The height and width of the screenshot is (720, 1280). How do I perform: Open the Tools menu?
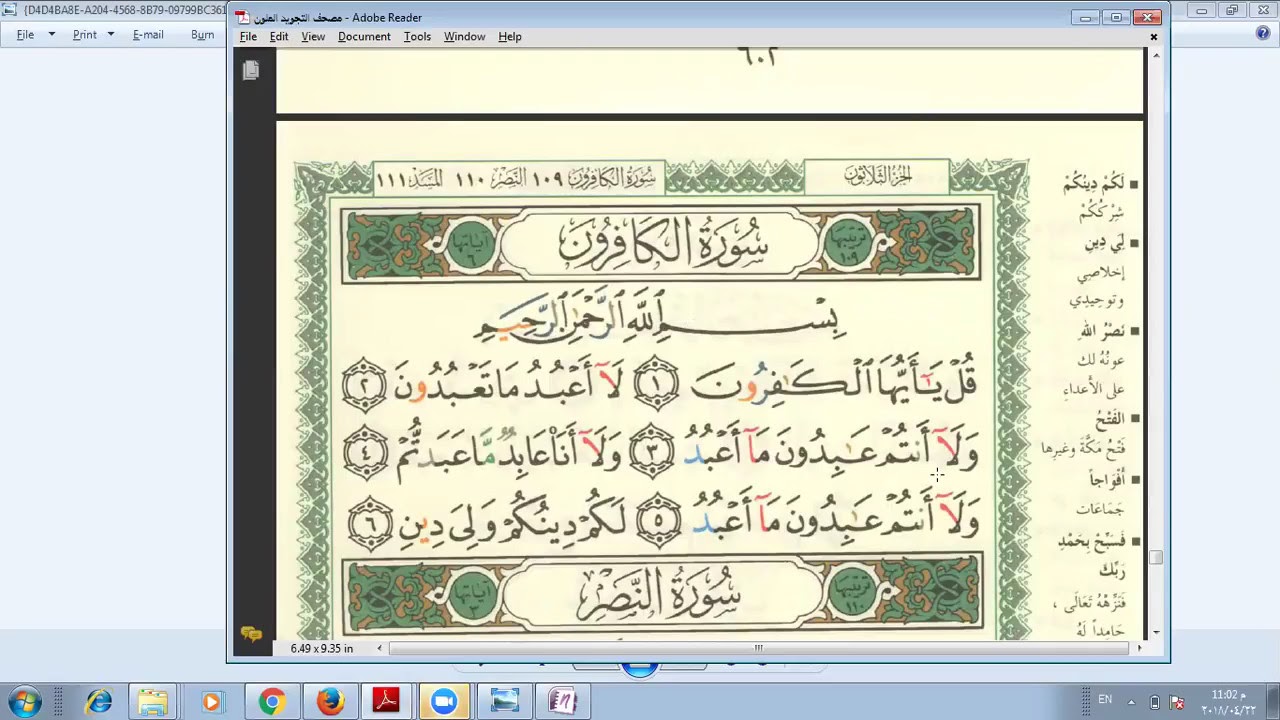click(417, 37)
